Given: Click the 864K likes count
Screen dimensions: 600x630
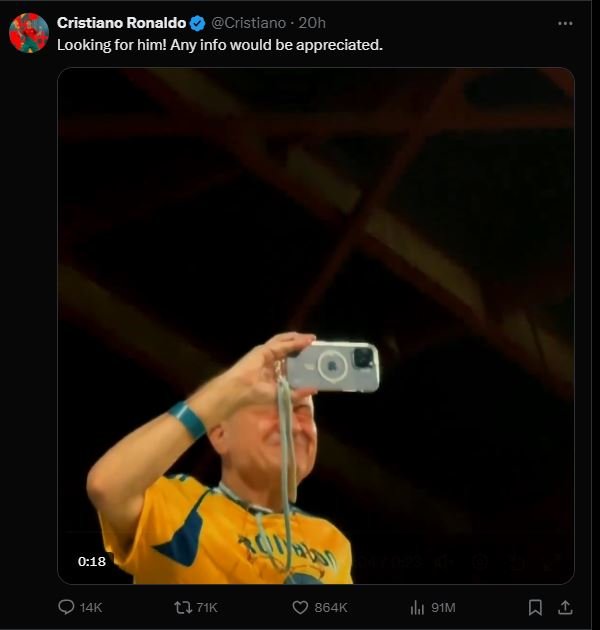Looking at the screenshot, I should coord(331,607).
